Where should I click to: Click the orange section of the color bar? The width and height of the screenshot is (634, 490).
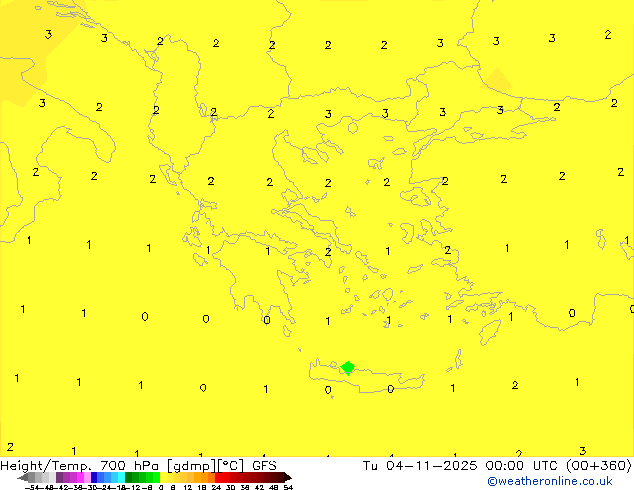pos(204,478)
